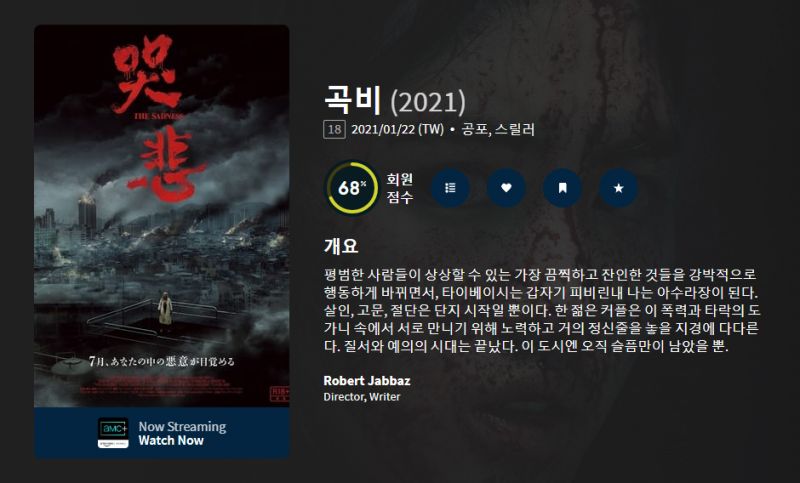Open Robert Jabbaz's profile link
Screen dimensions: 800x483
point(367,380)
